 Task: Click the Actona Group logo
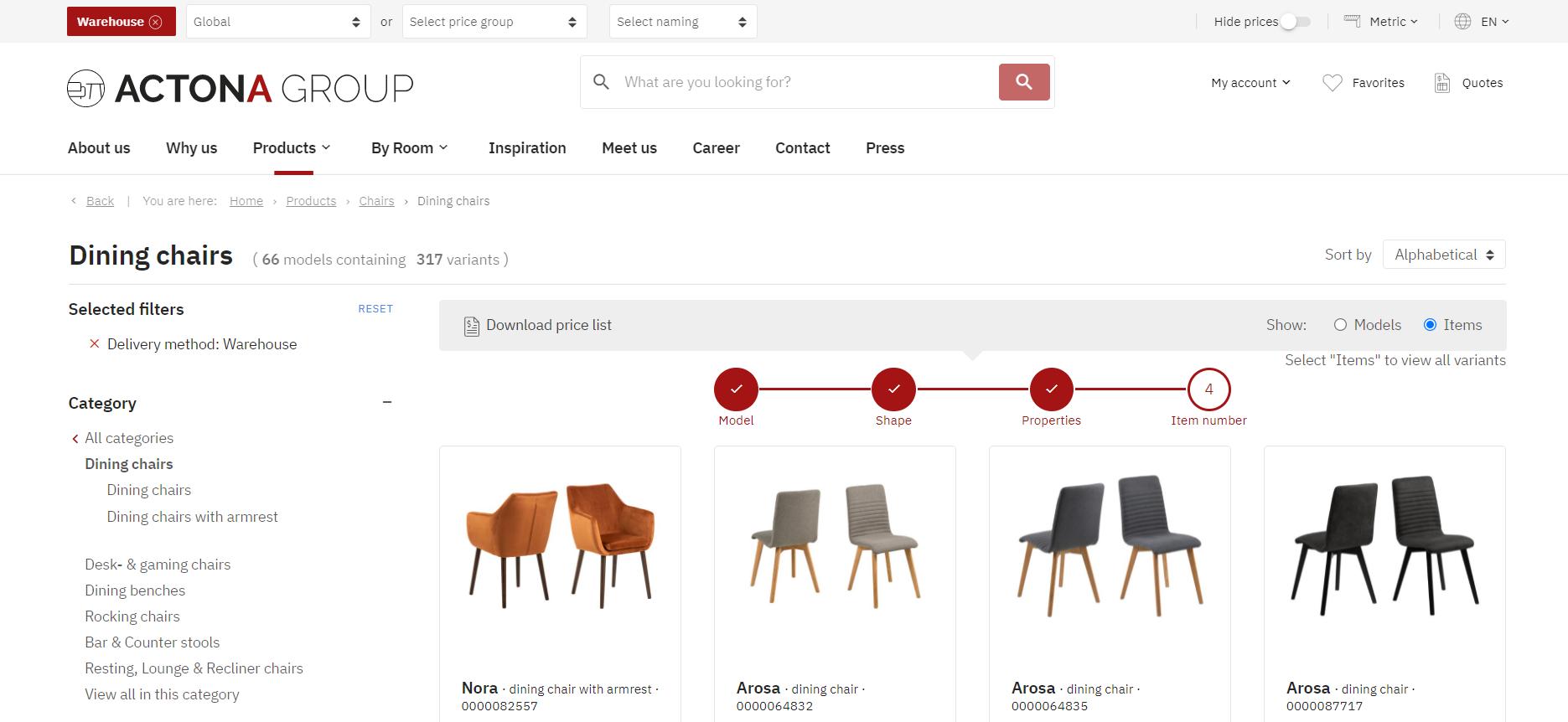click(x=241, y=88)
